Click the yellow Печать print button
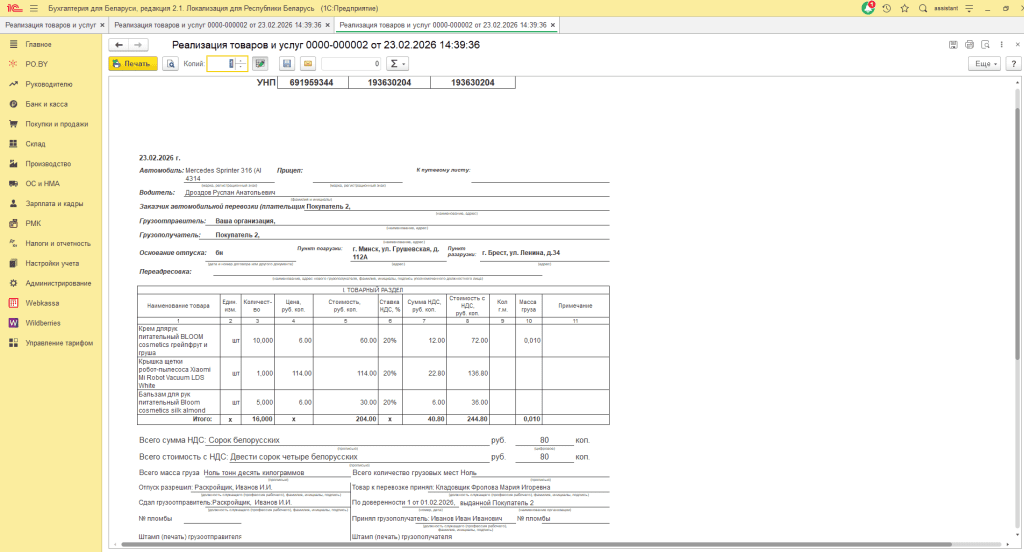The image size is (1024, 552). [x=133, y=63]
